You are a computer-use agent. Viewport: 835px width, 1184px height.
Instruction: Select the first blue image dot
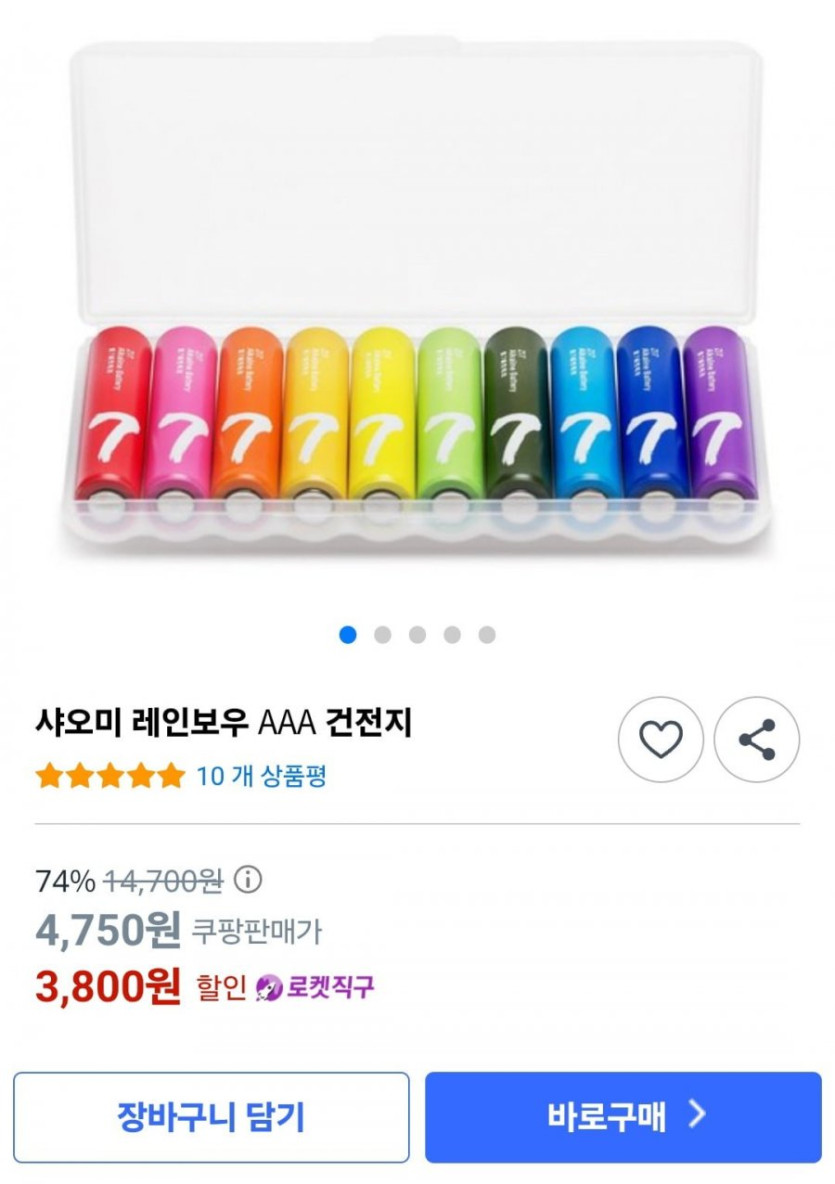click(x=348, y=635)
